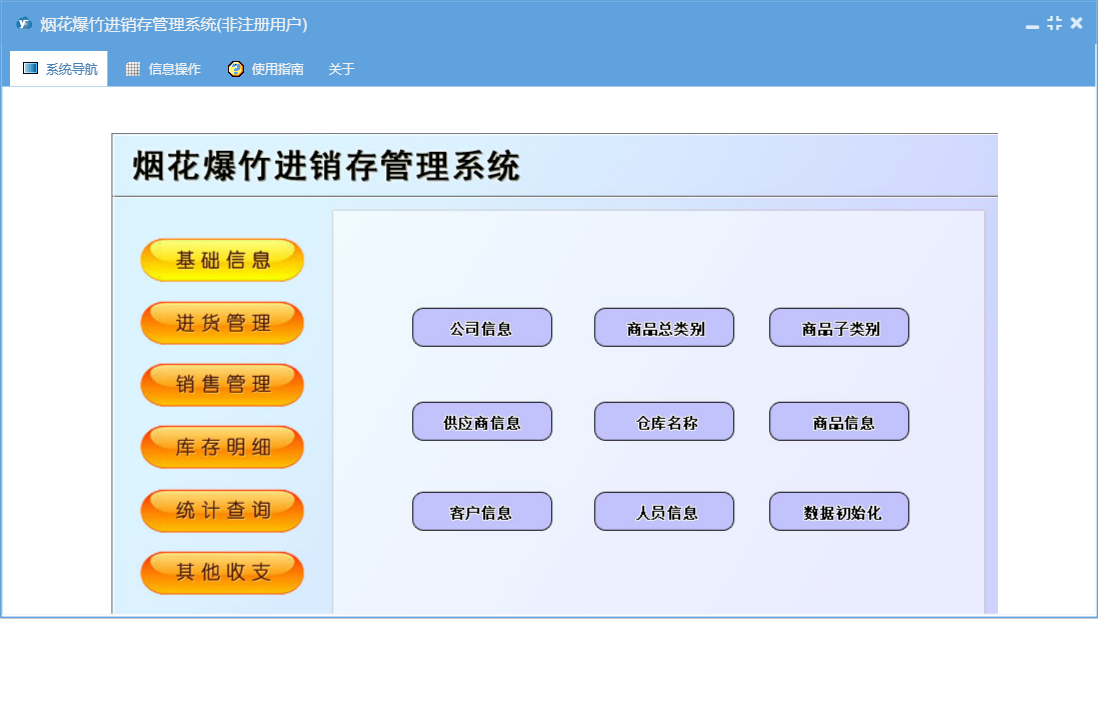Click the 系统导航 monitor icon
This screenshot has width=1098, height=728.
point(30,68)
